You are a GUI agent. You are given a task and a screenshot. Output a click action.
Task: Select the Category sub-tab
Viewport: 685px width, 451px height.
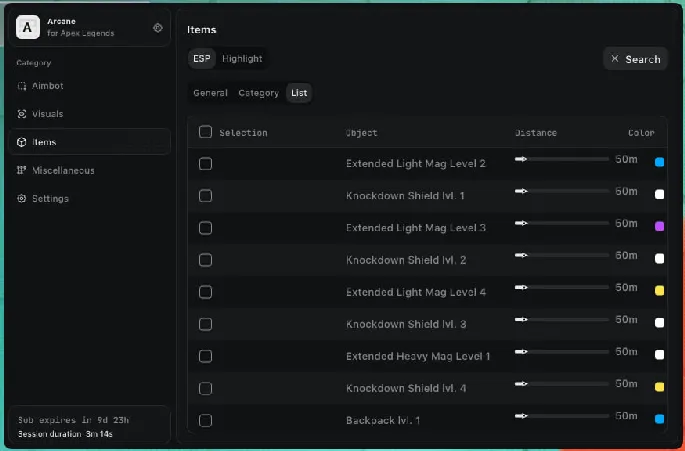click(x=258, y=93)
